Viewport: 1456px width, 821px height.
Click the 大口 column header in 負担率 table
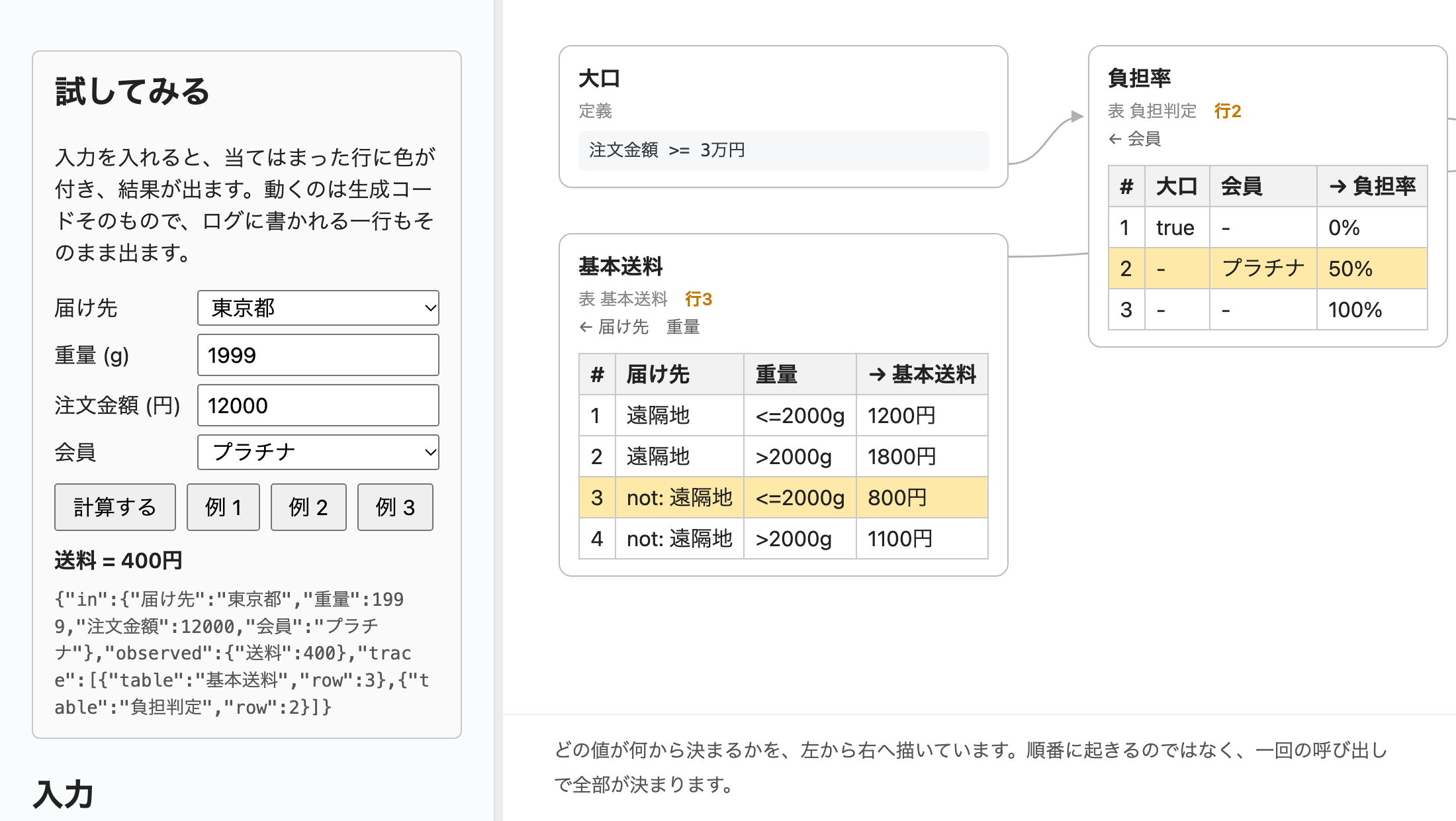(1177, 187)
